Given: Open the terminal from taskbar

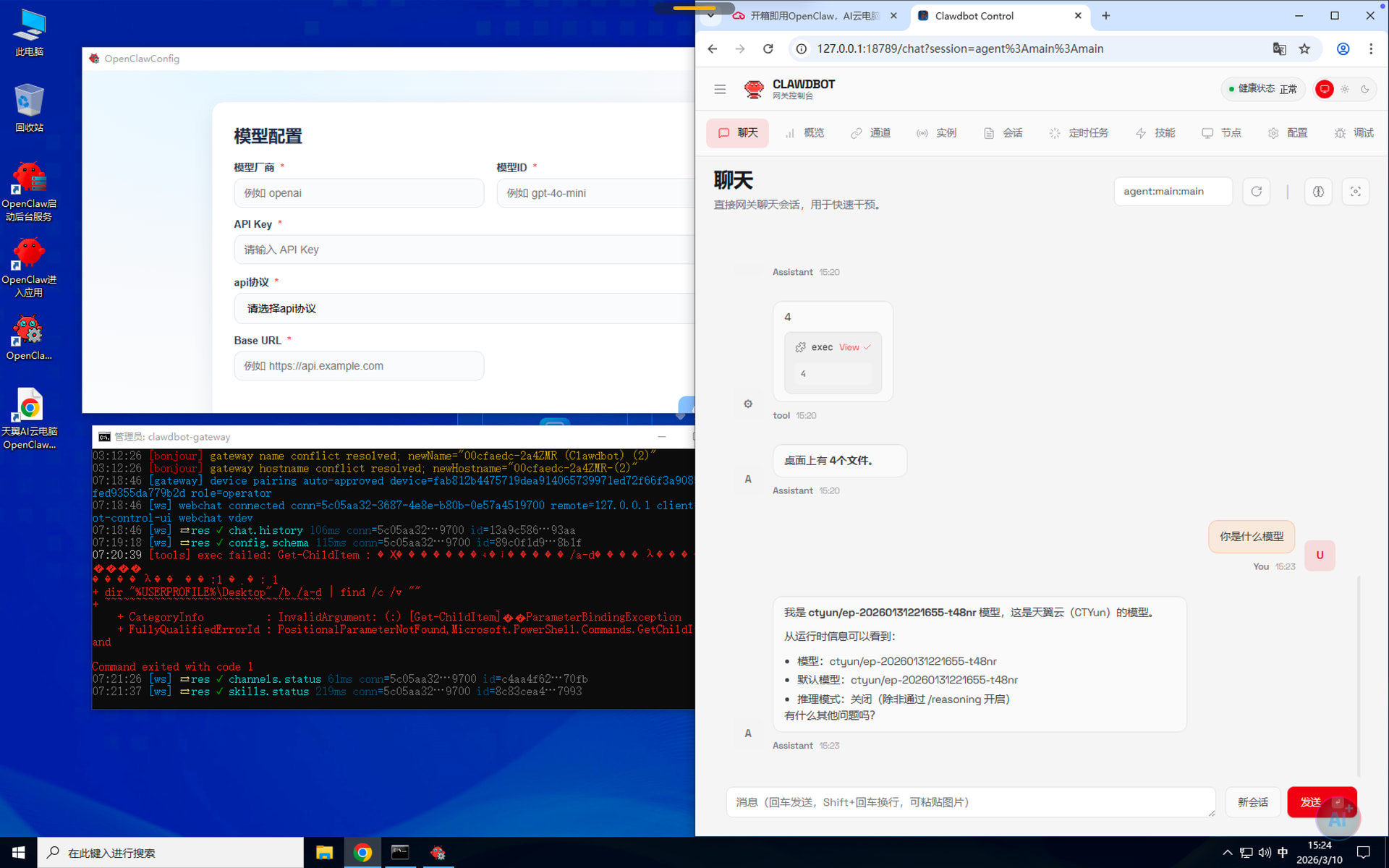Looking at the screenshot, I should coord(400,853).
